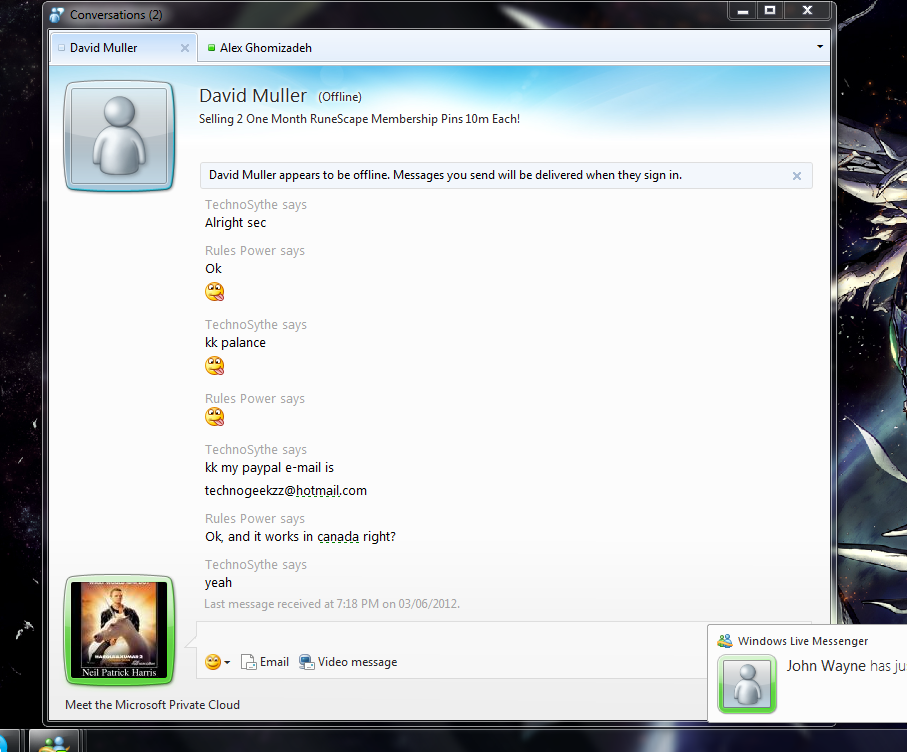Open the conversation tabs overflow dropdown arrow
Screen dimensions: 907x752
coord(820,46)
